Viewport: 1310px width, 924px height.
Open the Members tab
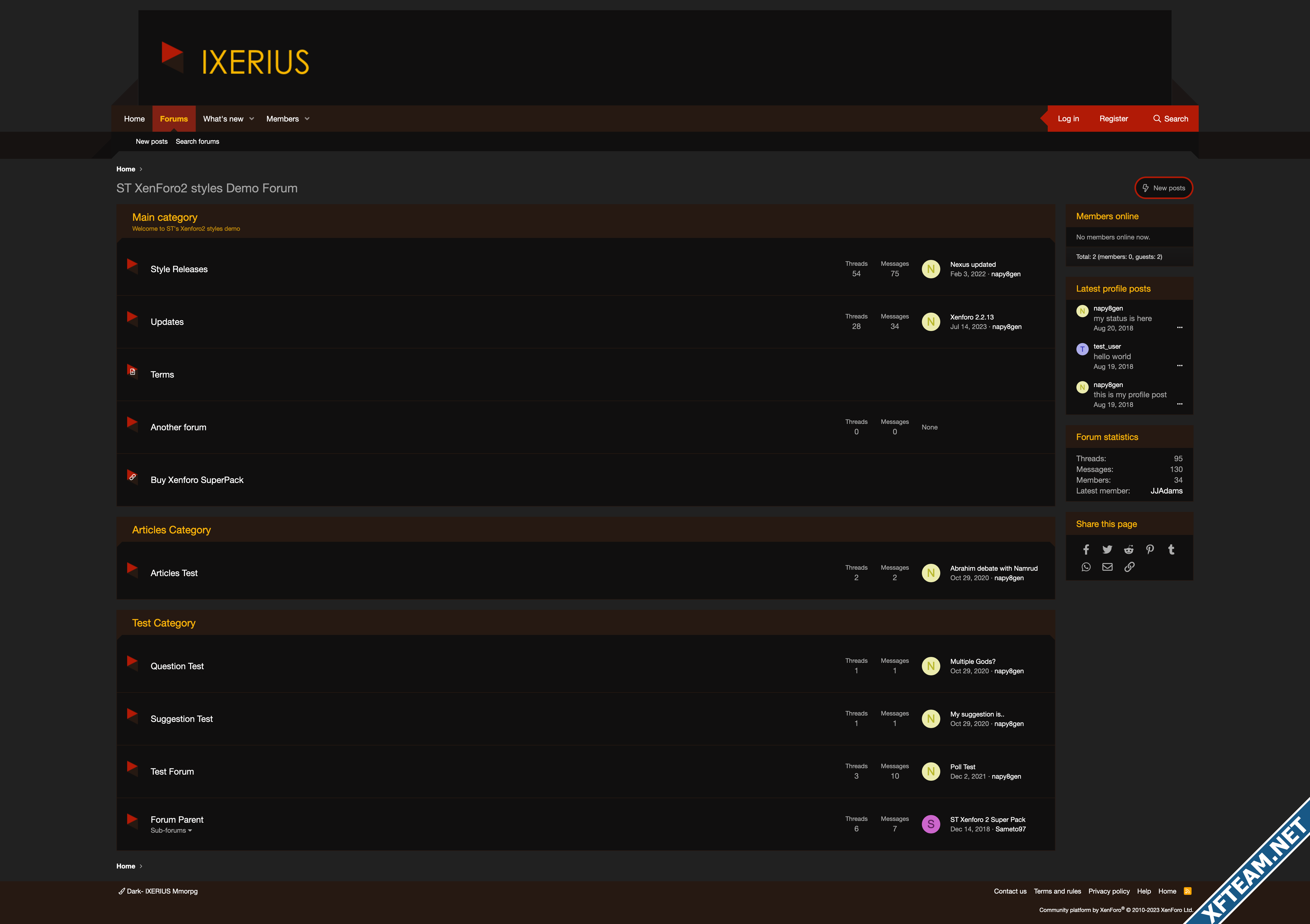282,119
